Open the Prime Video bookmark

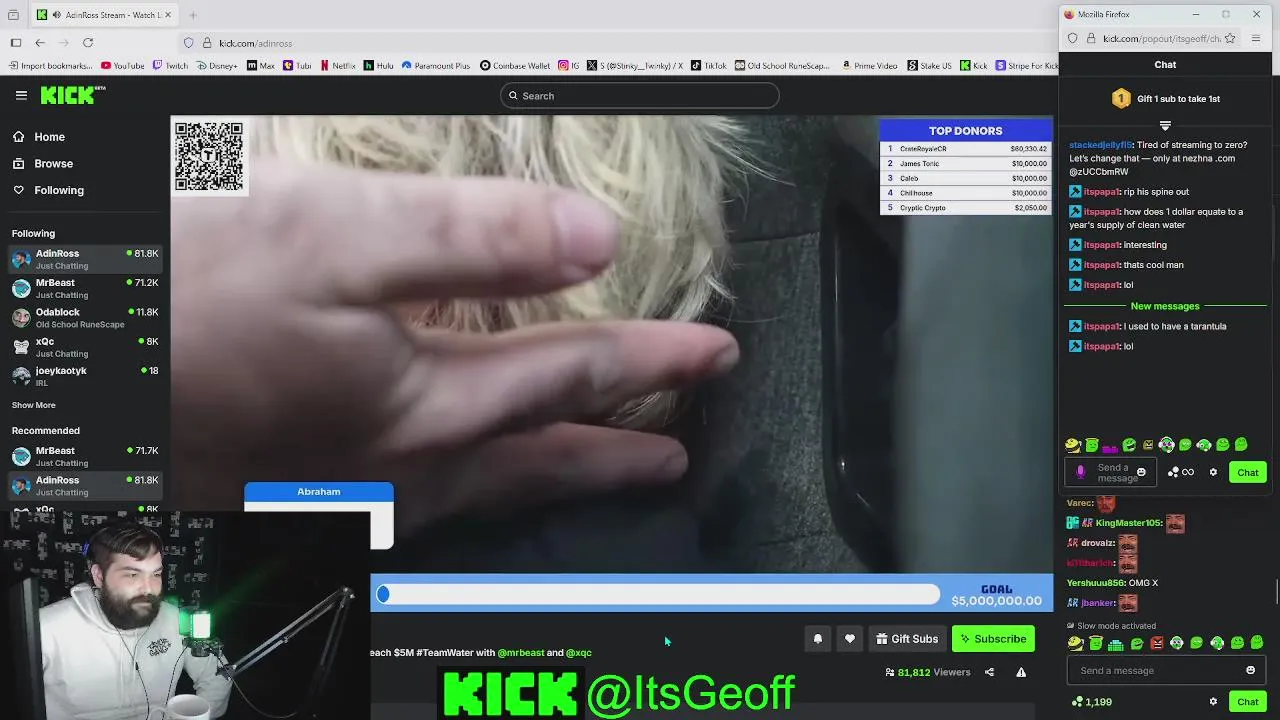point(869,66)
